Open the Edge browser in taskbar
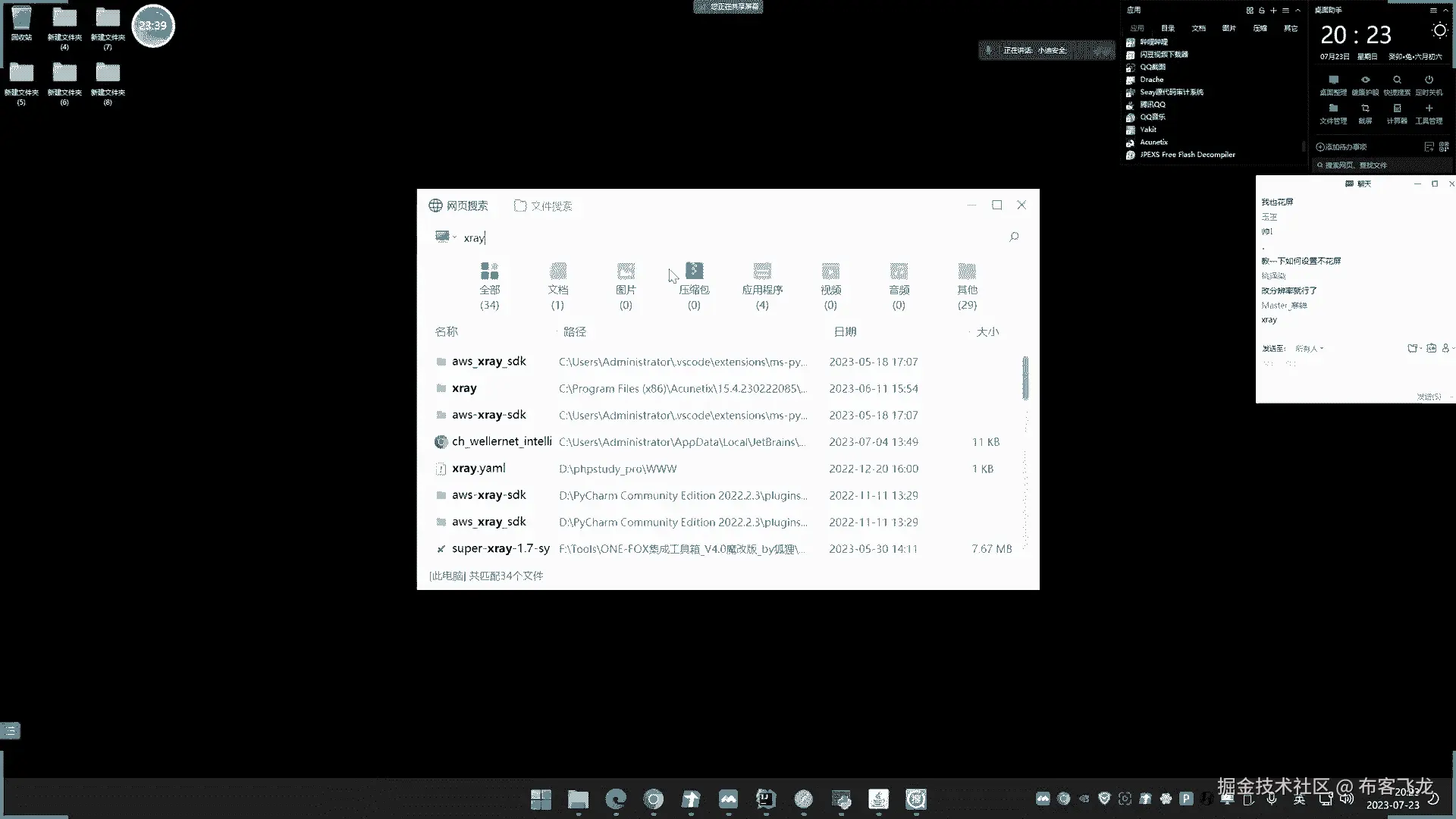The image size is (1456, 819). (616, 799)
